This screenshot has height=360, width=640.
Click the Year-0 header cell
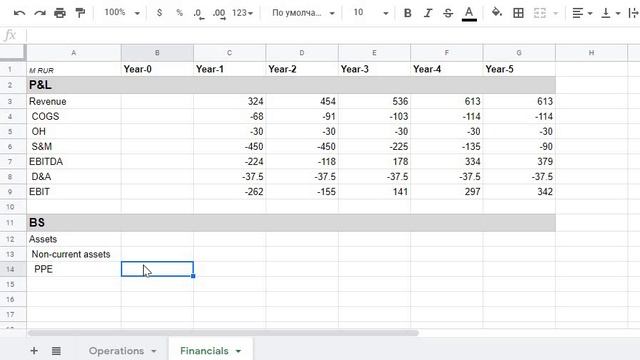click(157, 69)
